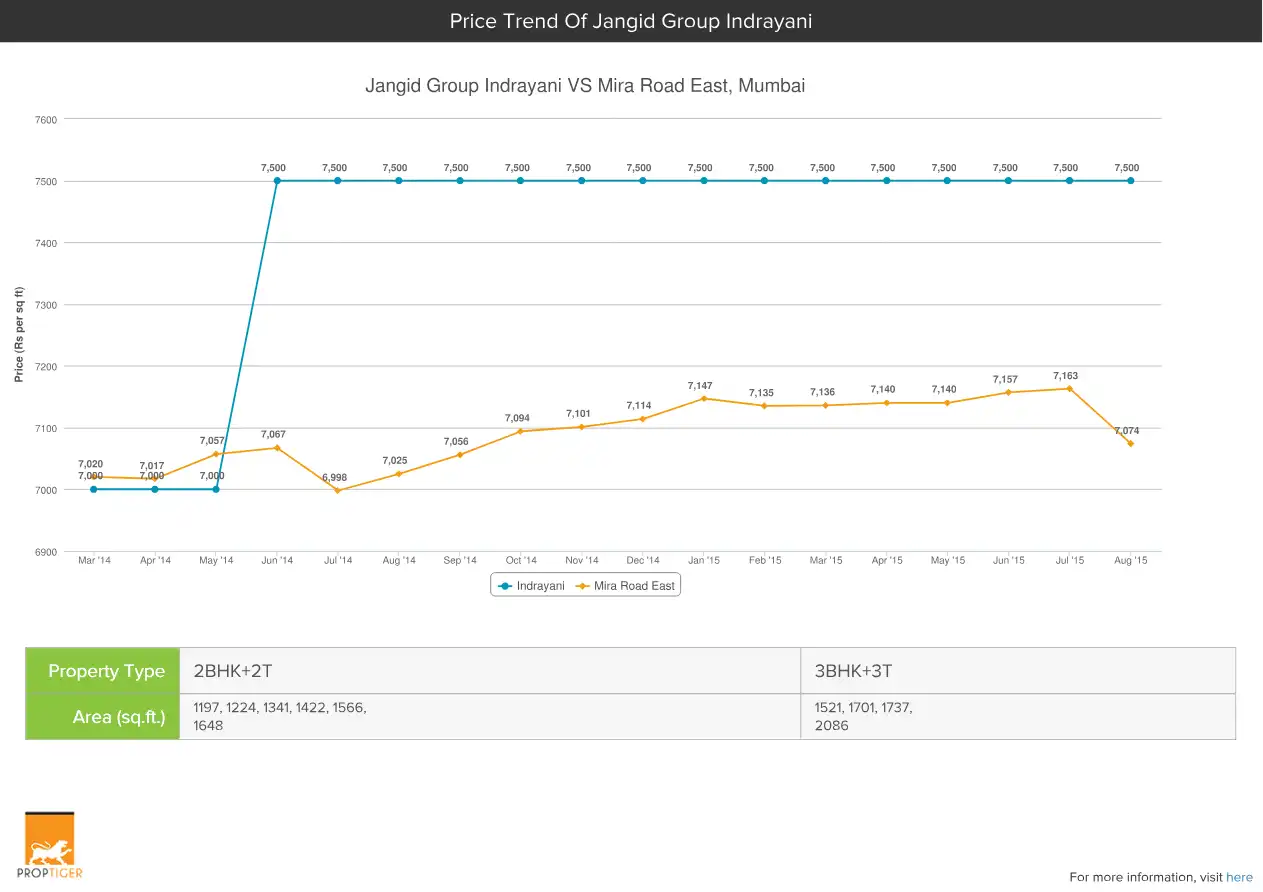Select the 7,114 point at Dec '14

pos(643,418)
